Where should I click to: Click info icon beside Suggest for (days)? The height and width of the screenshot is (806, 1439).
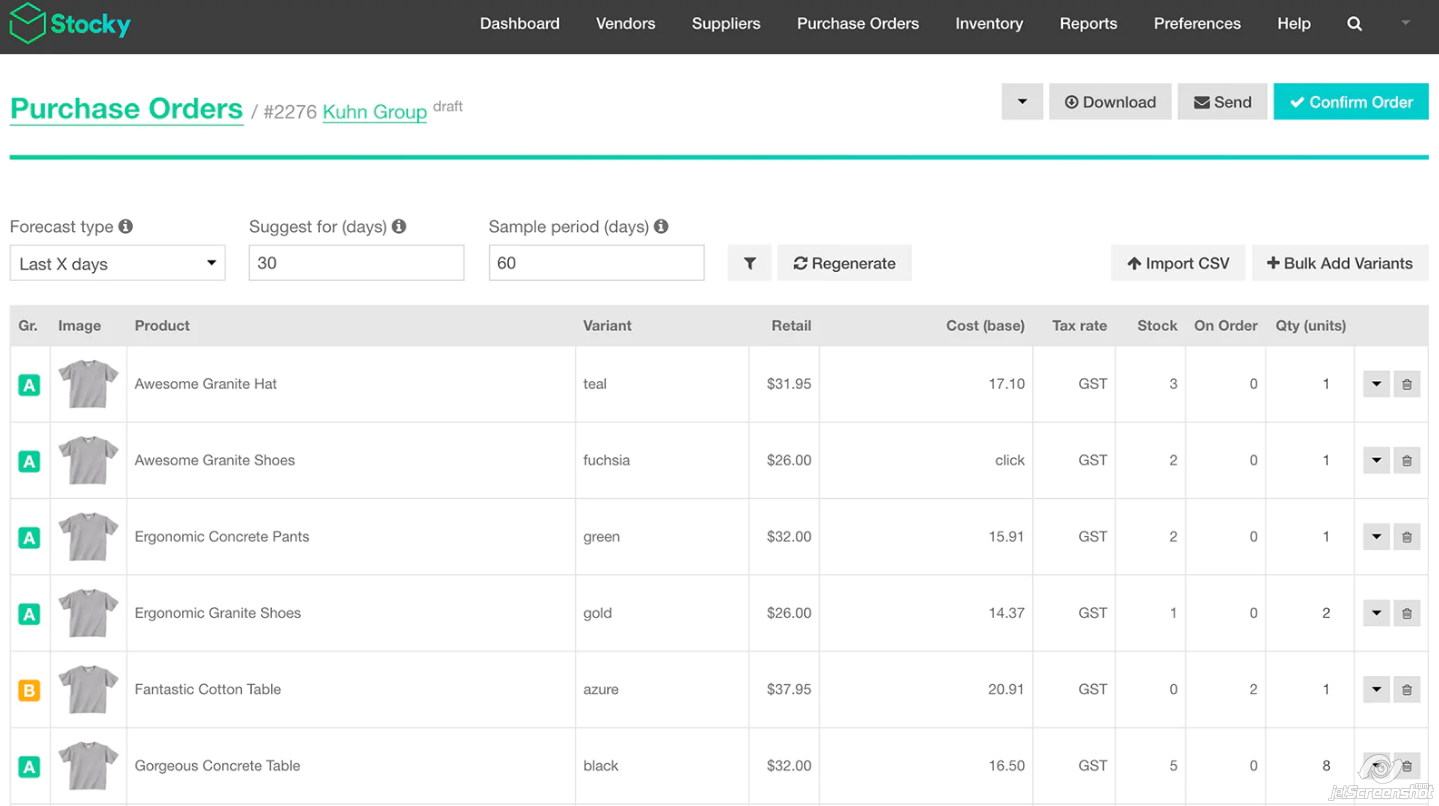tap(399, 227)
